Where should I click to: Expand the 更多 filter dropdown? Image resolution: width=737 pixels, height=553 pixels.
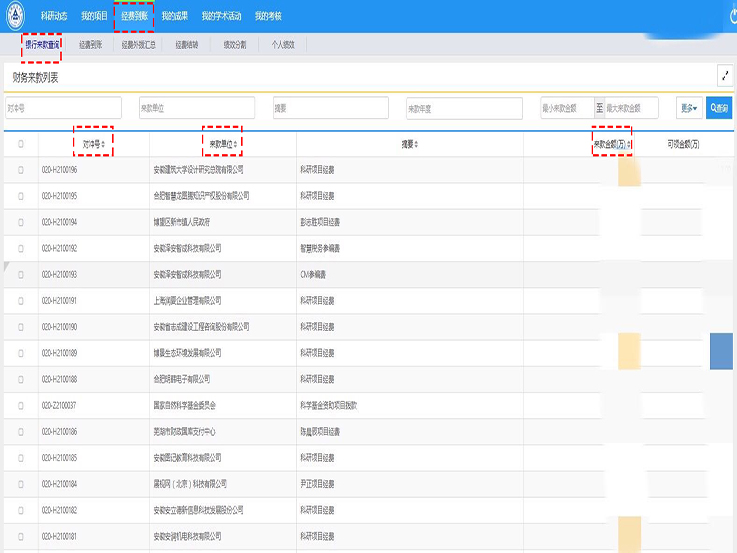689,108
